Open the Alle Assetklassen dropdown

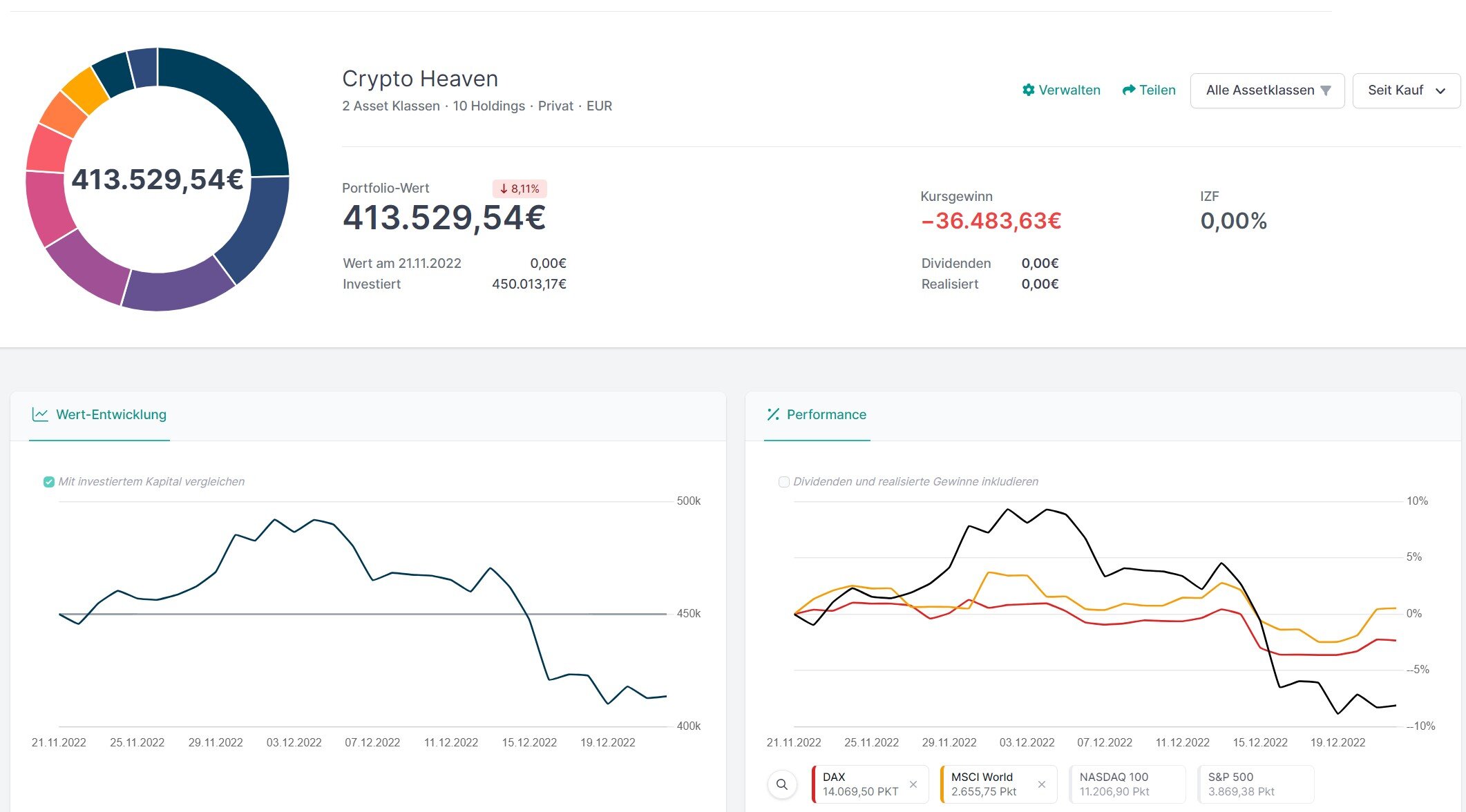(x=1259, y=90)
